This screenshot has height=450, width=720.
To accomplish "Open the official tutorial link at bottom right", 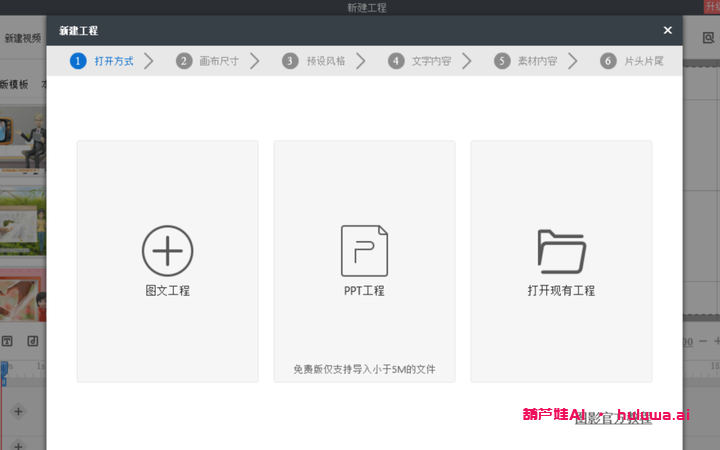I will click(x=613, y=418).
